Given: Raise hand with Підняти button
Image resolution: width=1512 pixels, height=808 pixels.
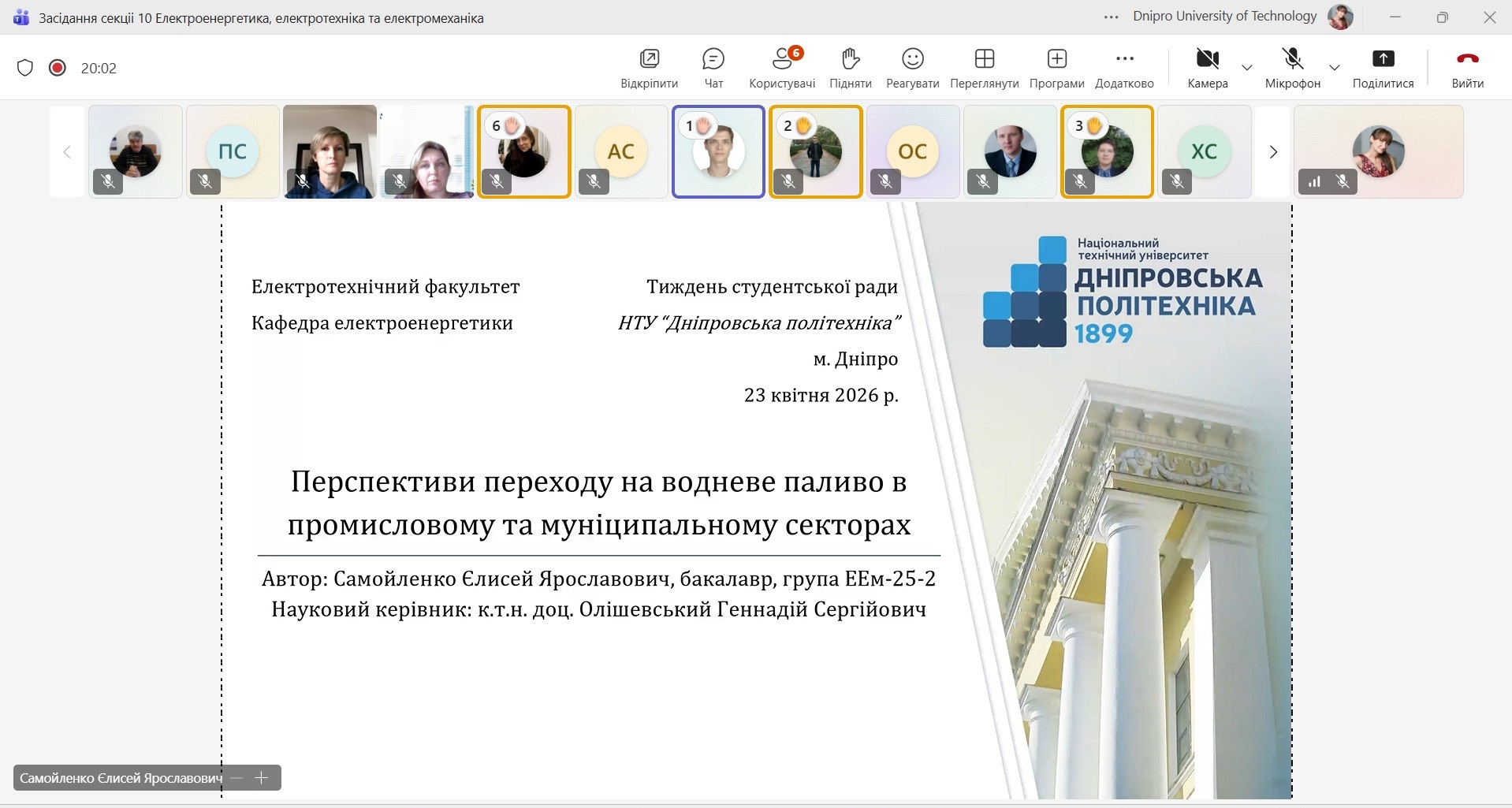Looking at the screenshot, I should click(850, 67).
